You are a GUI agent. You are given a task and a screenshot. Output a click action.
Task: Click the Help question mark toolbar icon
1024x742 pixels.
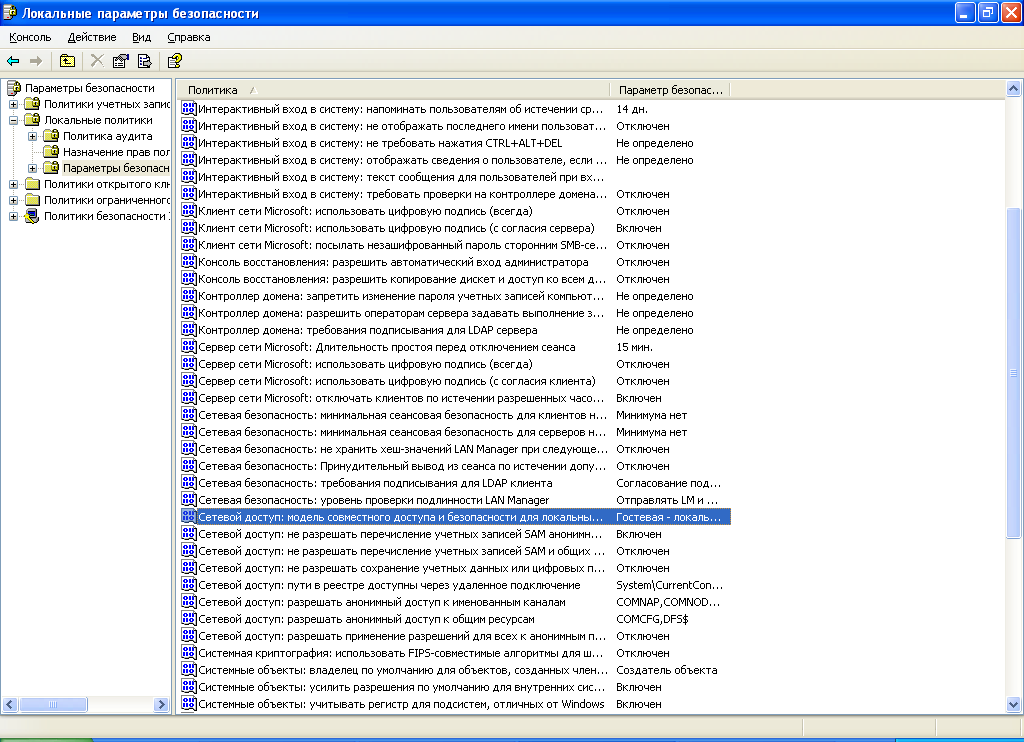(174, 61)
